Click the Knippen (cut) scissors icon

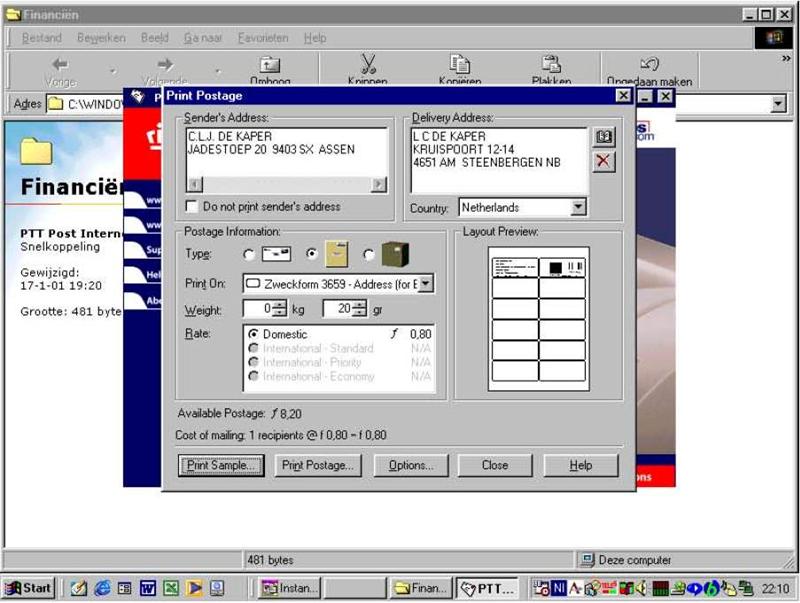coord(367,65)
